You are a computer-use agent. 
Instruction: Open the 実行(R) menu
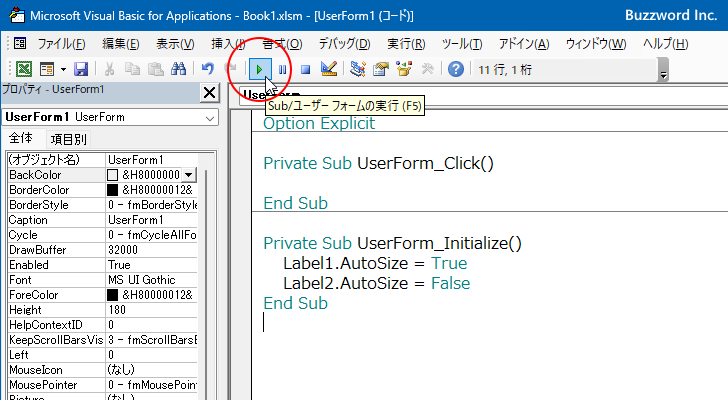coord(406,44)
